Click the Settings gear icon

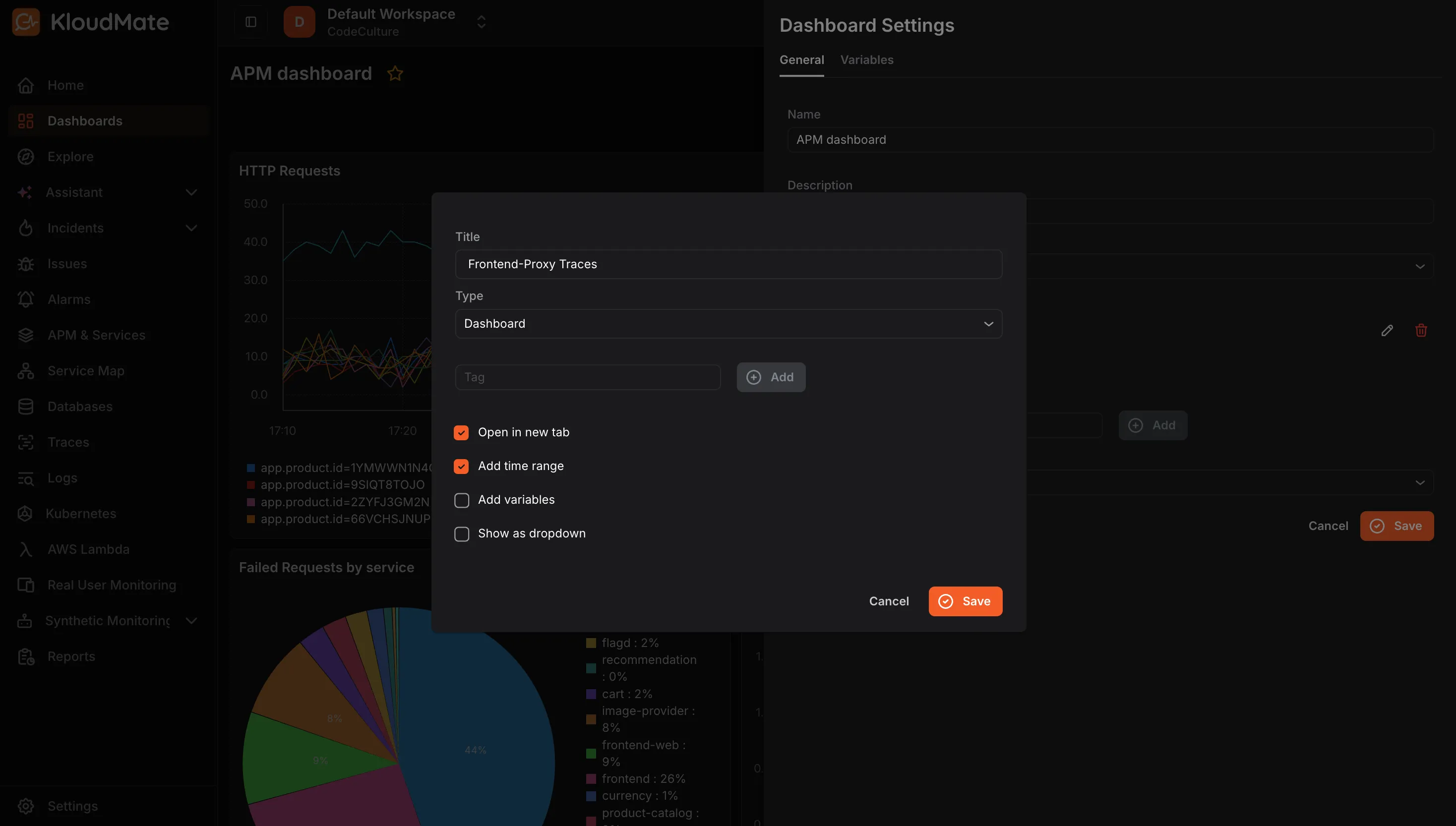tap(25, 806)
